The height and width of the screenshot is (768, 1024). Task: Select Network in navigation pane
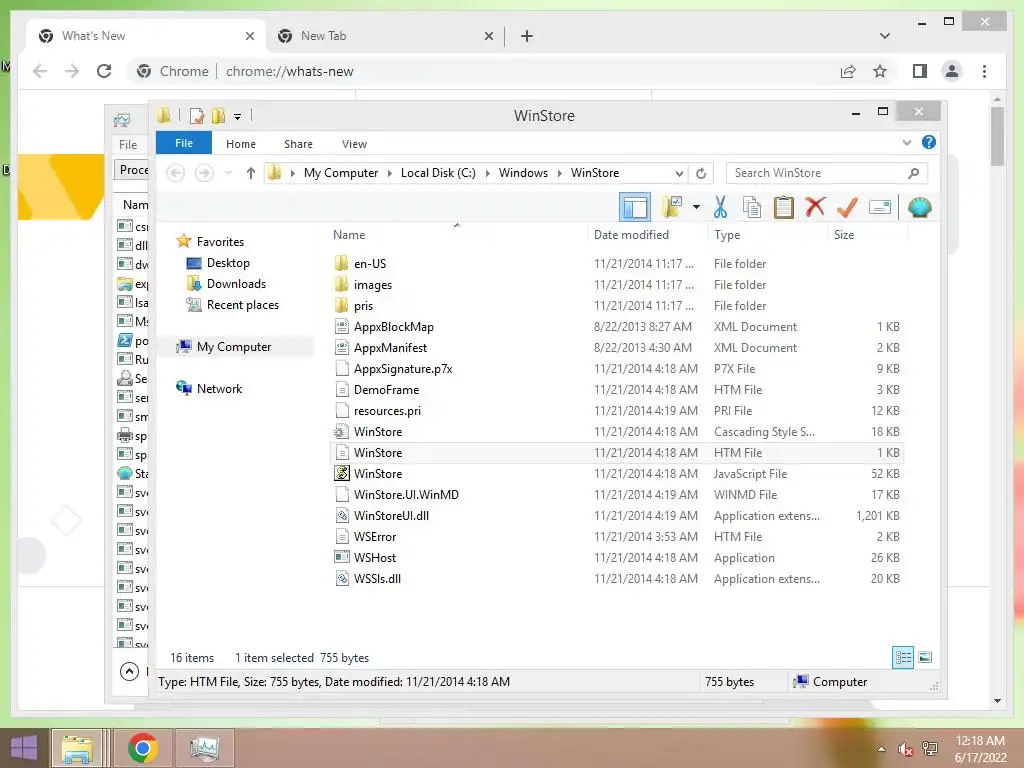[219, 389]
